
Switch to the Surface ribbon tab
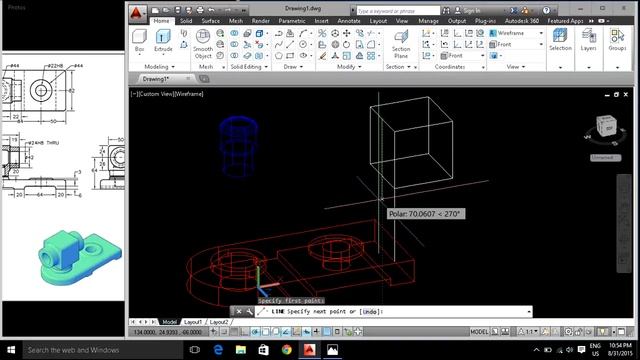(x=211, y=21)
